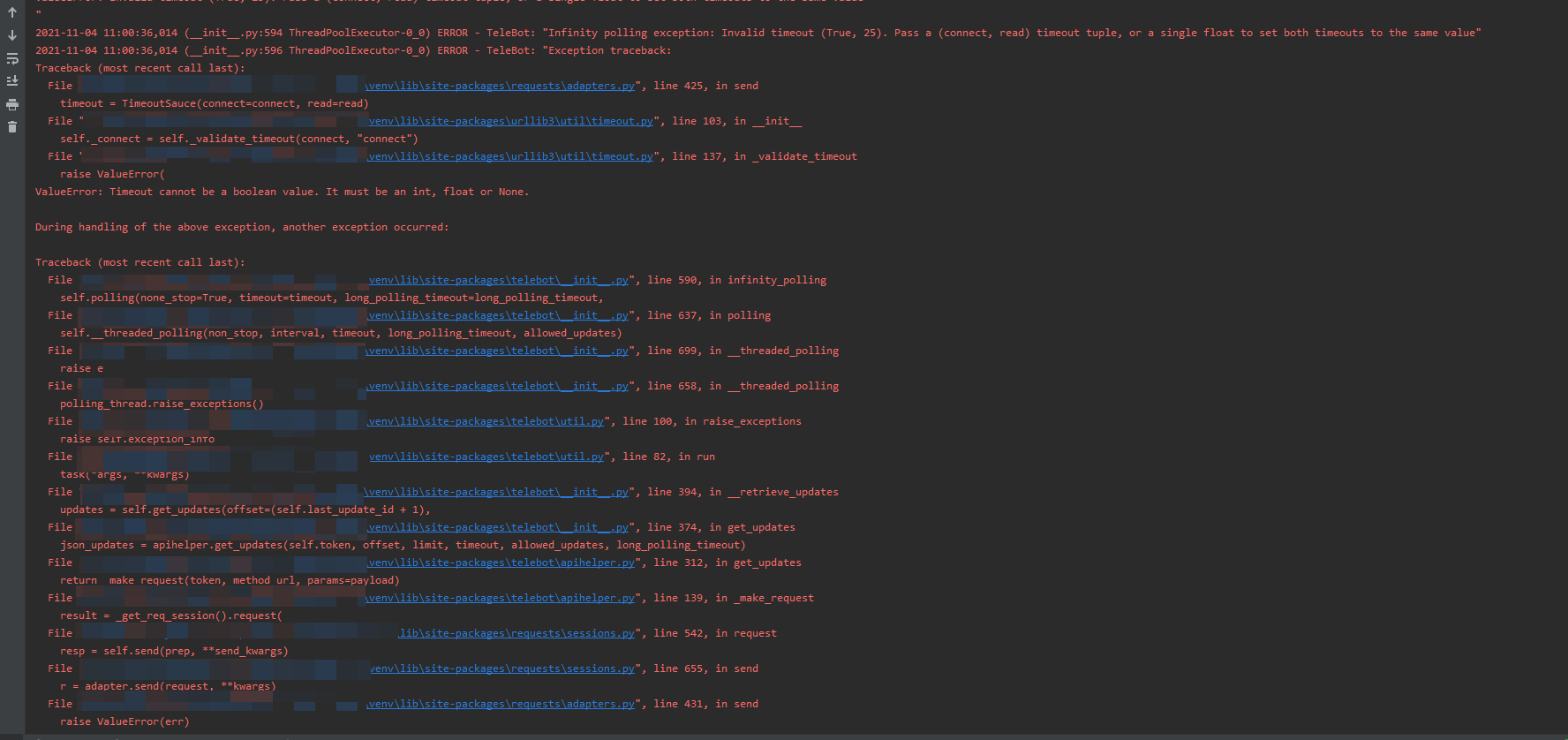The width and height of the screenshot is (1568, 740).
Task: Click the 'raise ValueError(err)' line
Action: [124, 721]
